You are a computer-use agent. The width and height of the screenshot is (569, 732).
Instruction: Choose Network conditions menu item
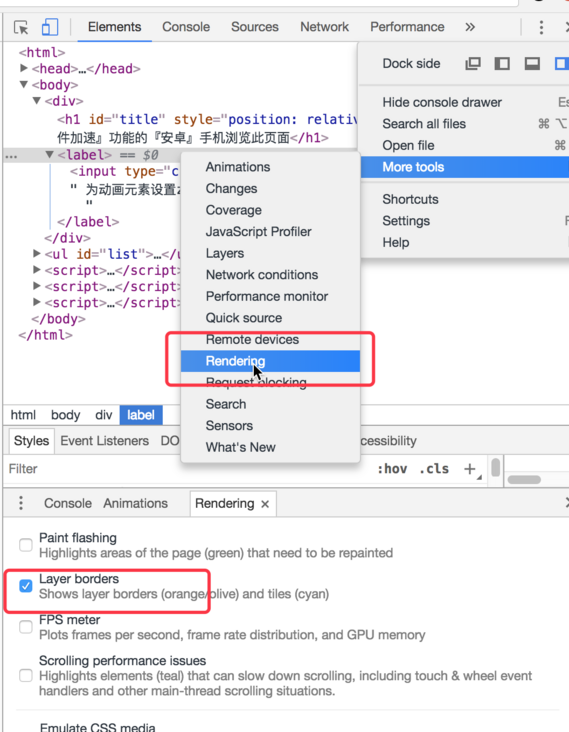click(x=270, y=274)
